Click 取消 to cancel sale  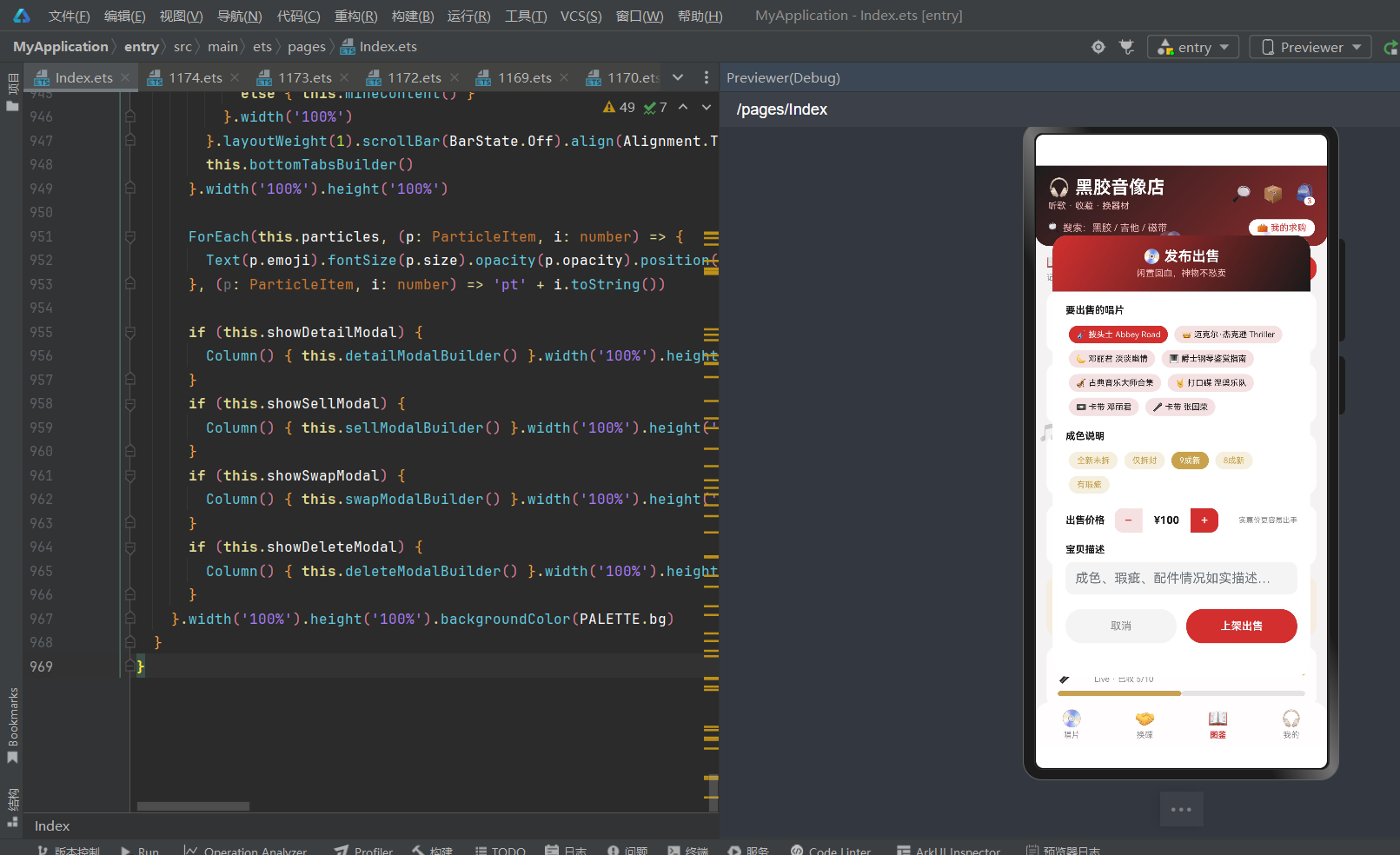pyautogui.click(x=1121, y=626)
